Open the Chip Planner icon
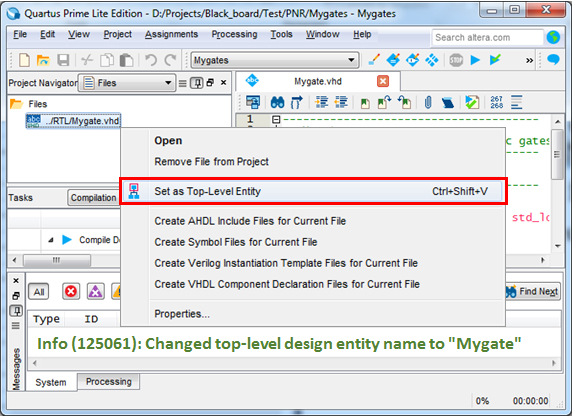 [x=413, y=60]
